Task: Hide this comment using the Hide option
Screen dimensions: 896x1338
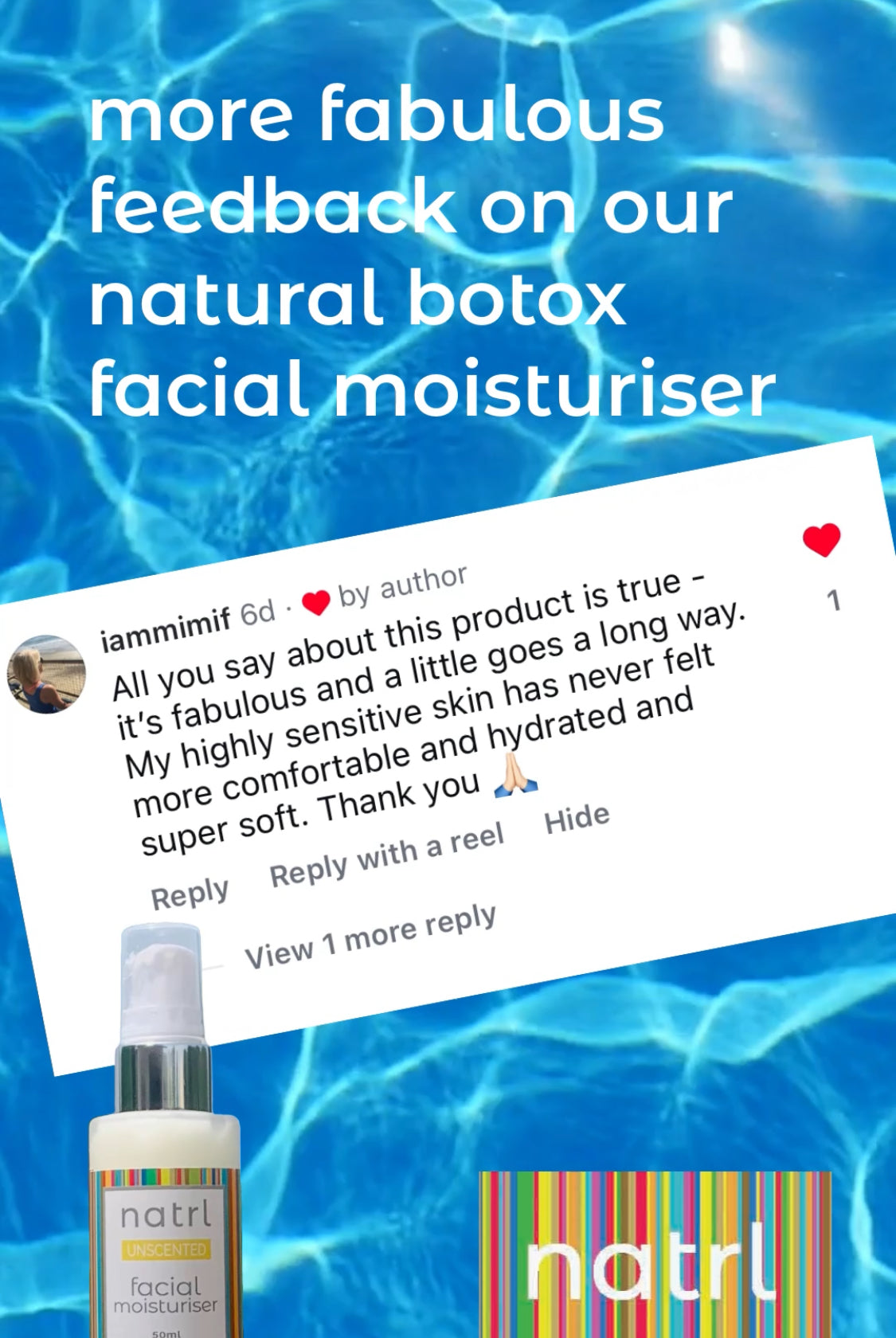Action: (577, 818)
